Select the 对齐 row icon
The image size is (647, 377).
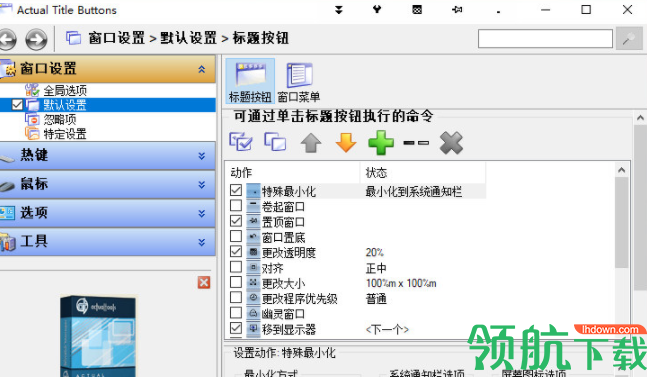253,267
